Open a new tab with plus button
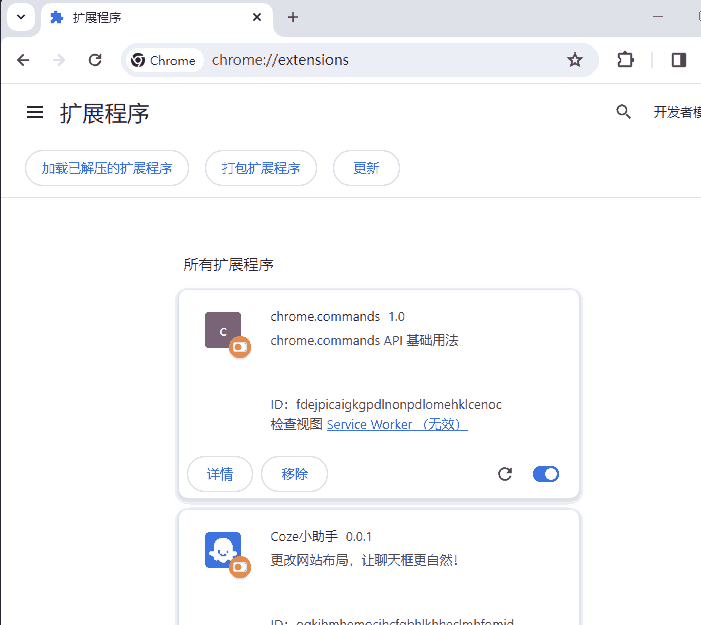 tap(293, 17)
